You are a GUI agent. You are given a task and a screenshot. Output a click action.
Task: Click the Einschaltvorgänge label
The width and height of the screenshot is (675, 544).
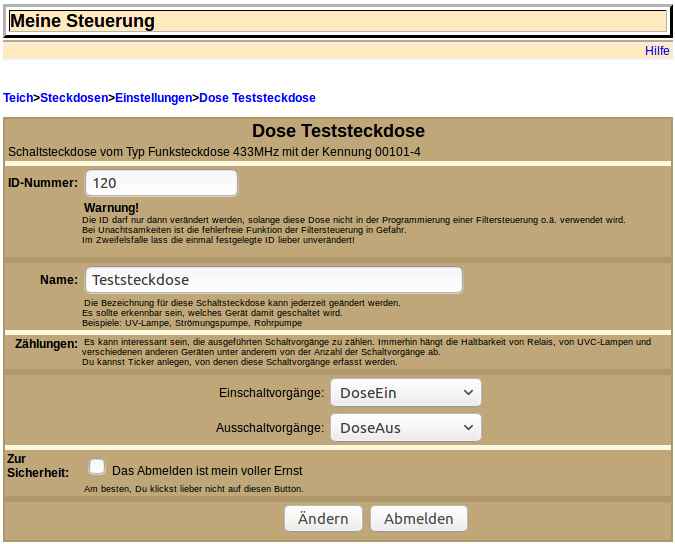click(271, 393)
